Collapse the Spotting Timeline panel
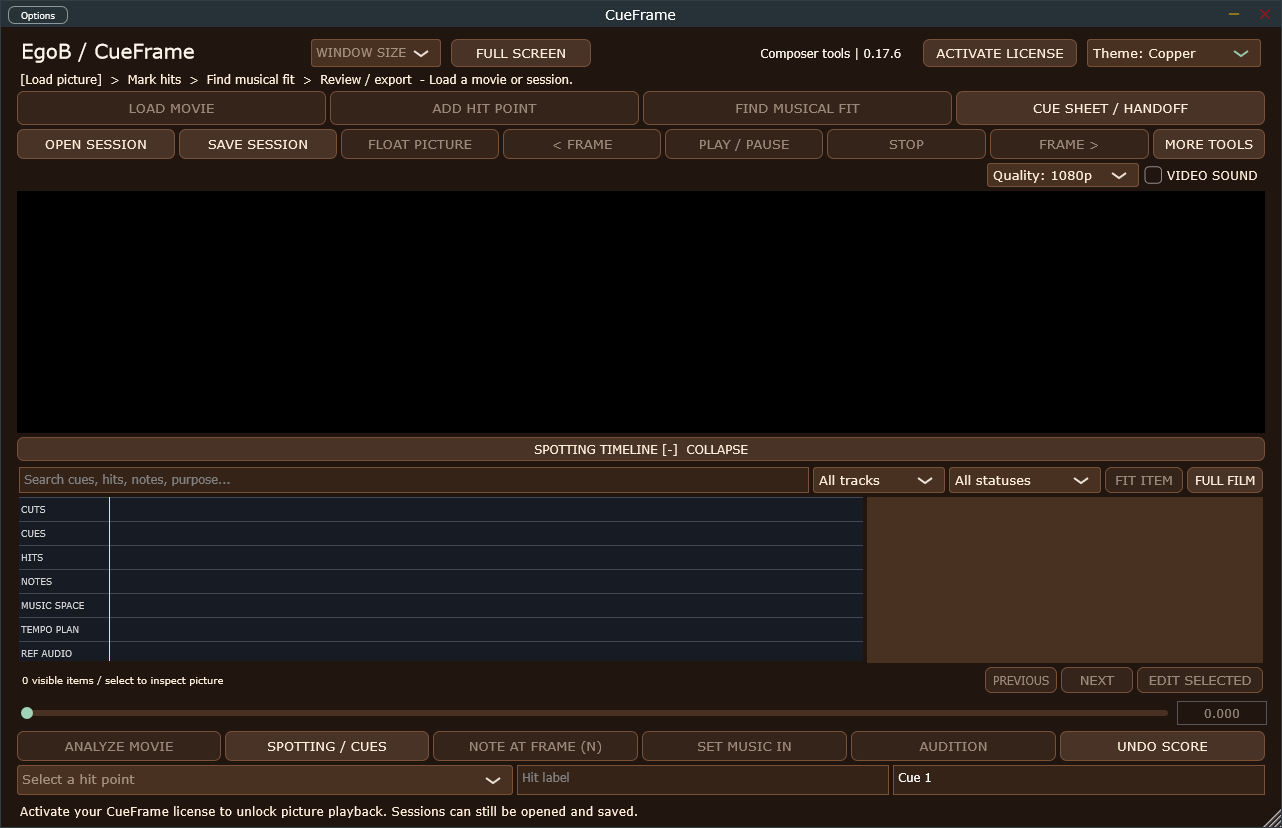 [x=641, y=449]
